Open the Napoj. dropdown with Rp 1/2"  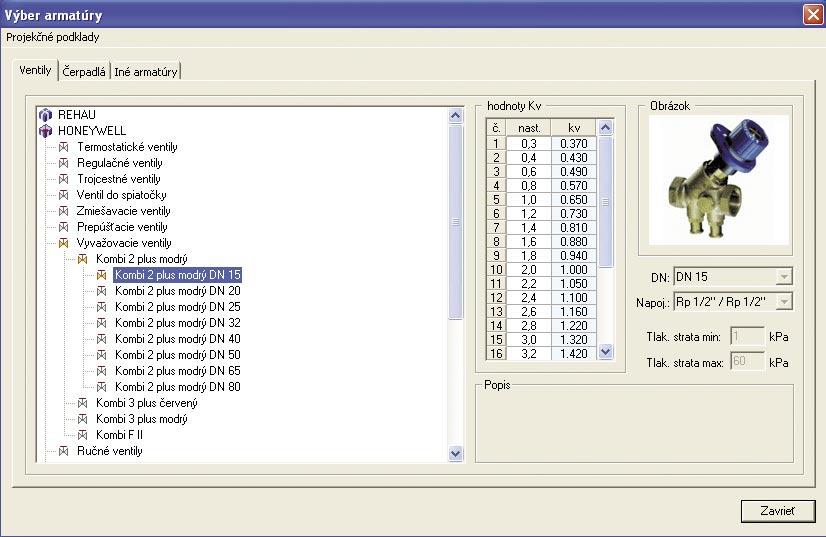point(784,302)
